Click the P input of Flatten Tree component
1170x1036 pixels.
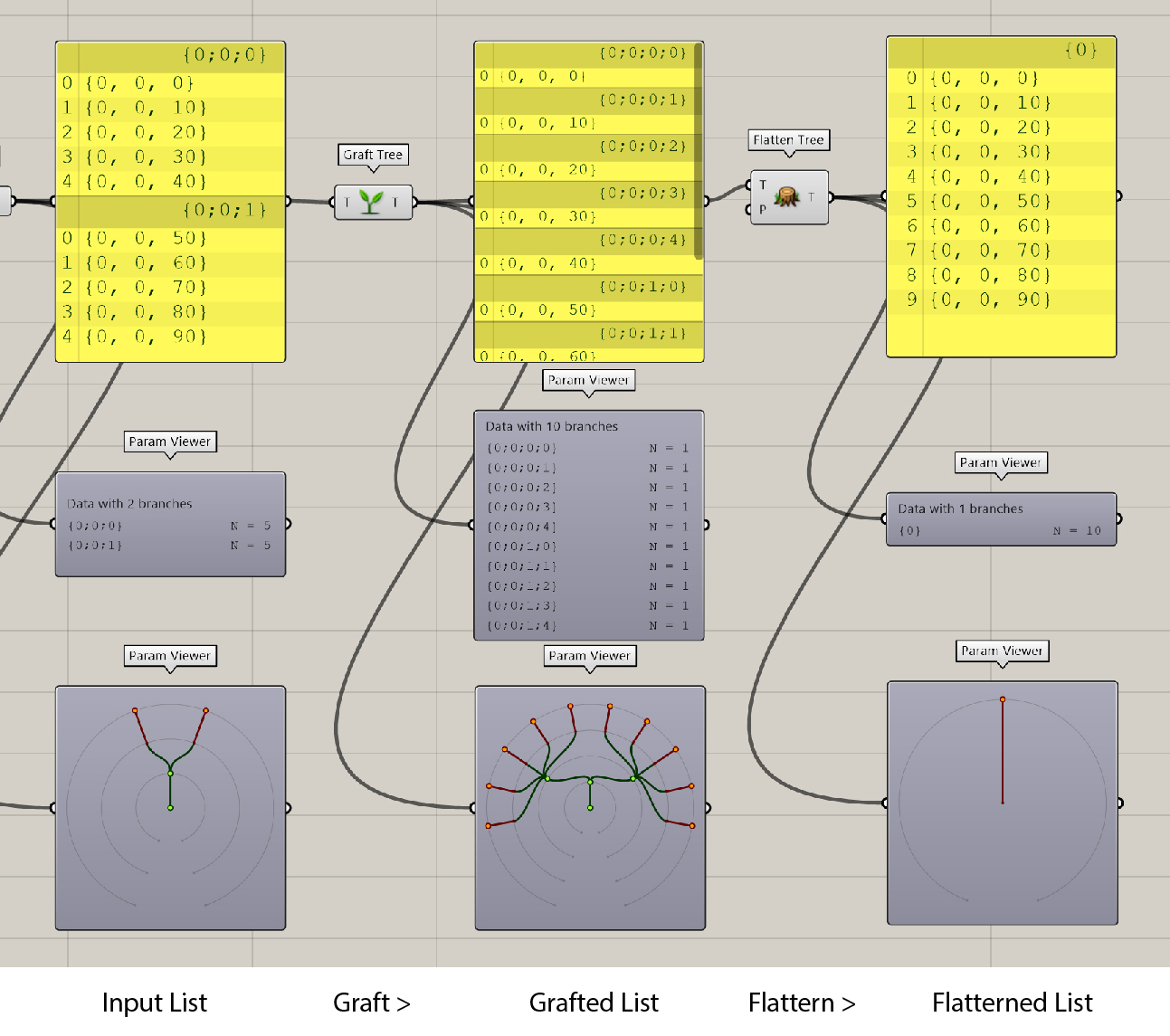pos(763,209)
